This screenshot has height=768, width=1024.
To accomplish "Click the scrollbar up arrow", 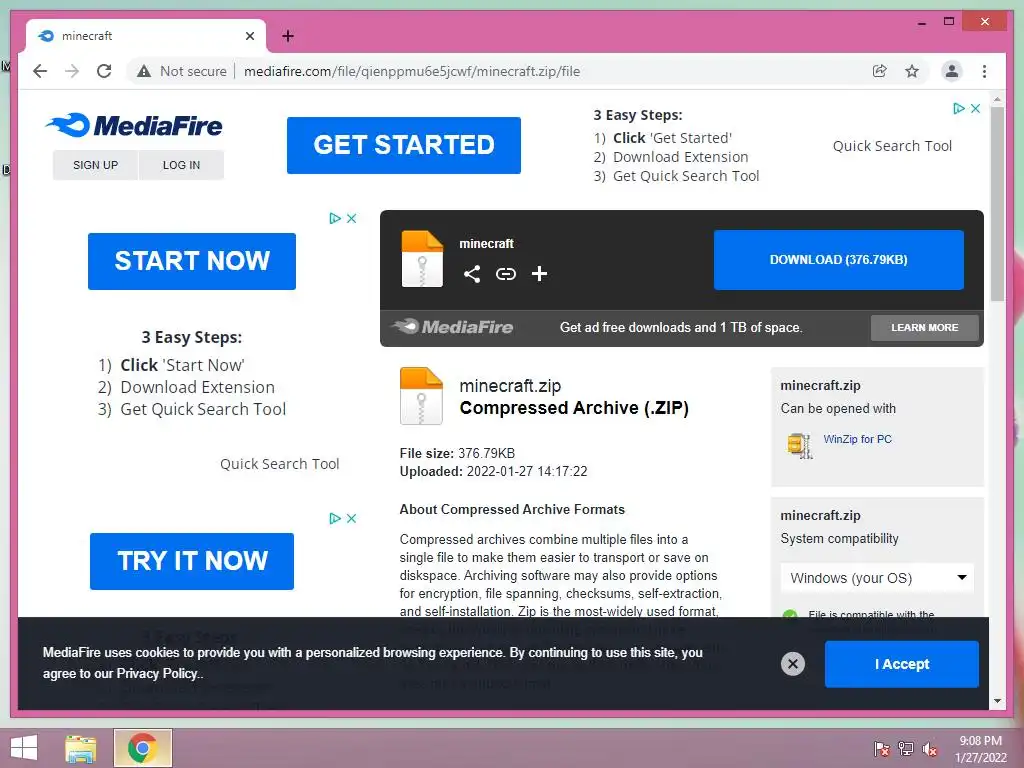I will tap(997, 99).
